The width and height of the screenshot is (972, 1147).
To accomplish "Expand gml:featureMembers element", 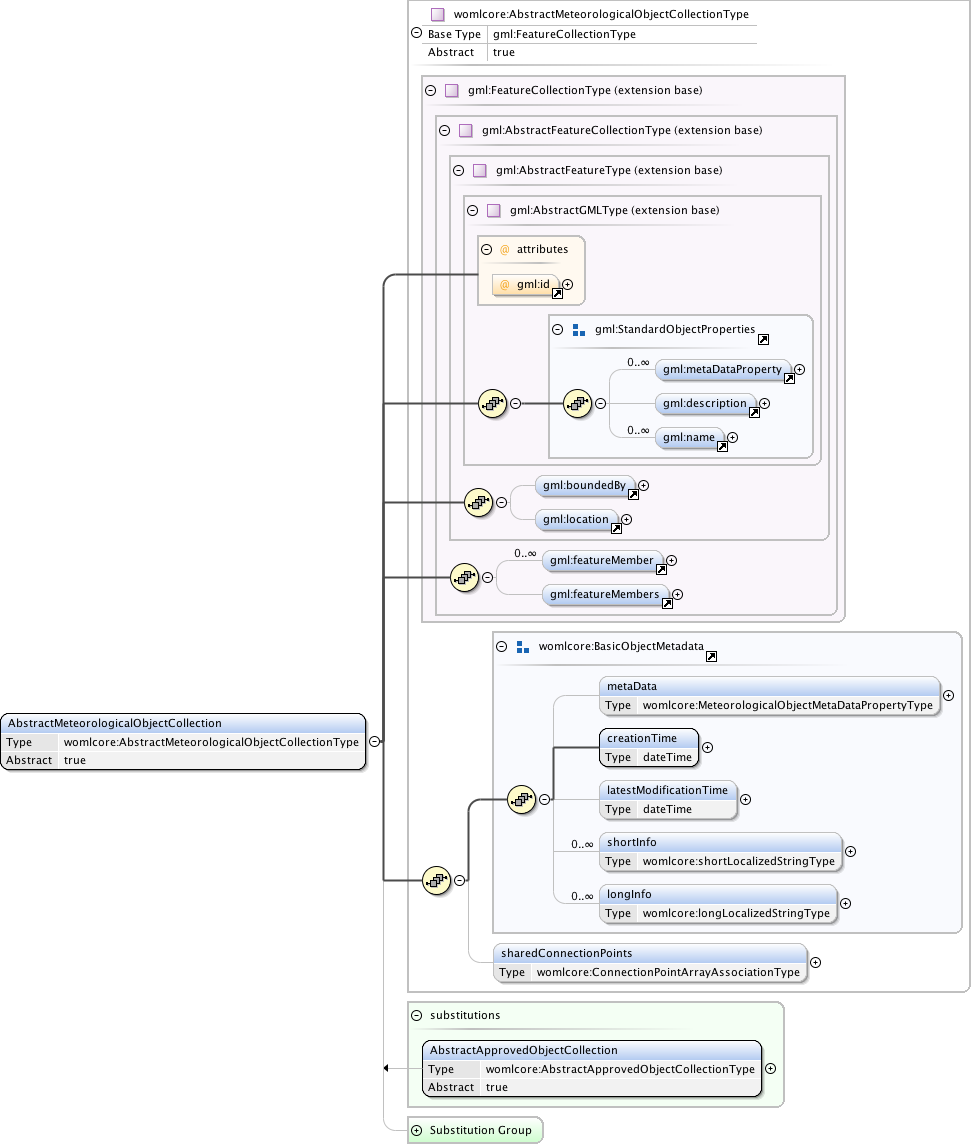I will (677, 595).
